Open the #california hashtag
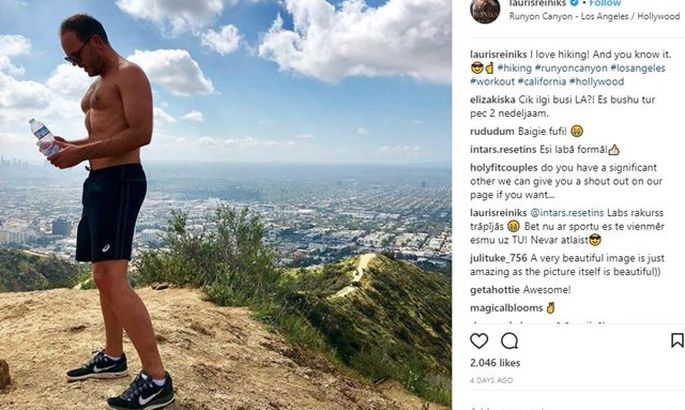Image resolution: width=685 pixels, height=410 pixels. (x=542, y=82)
